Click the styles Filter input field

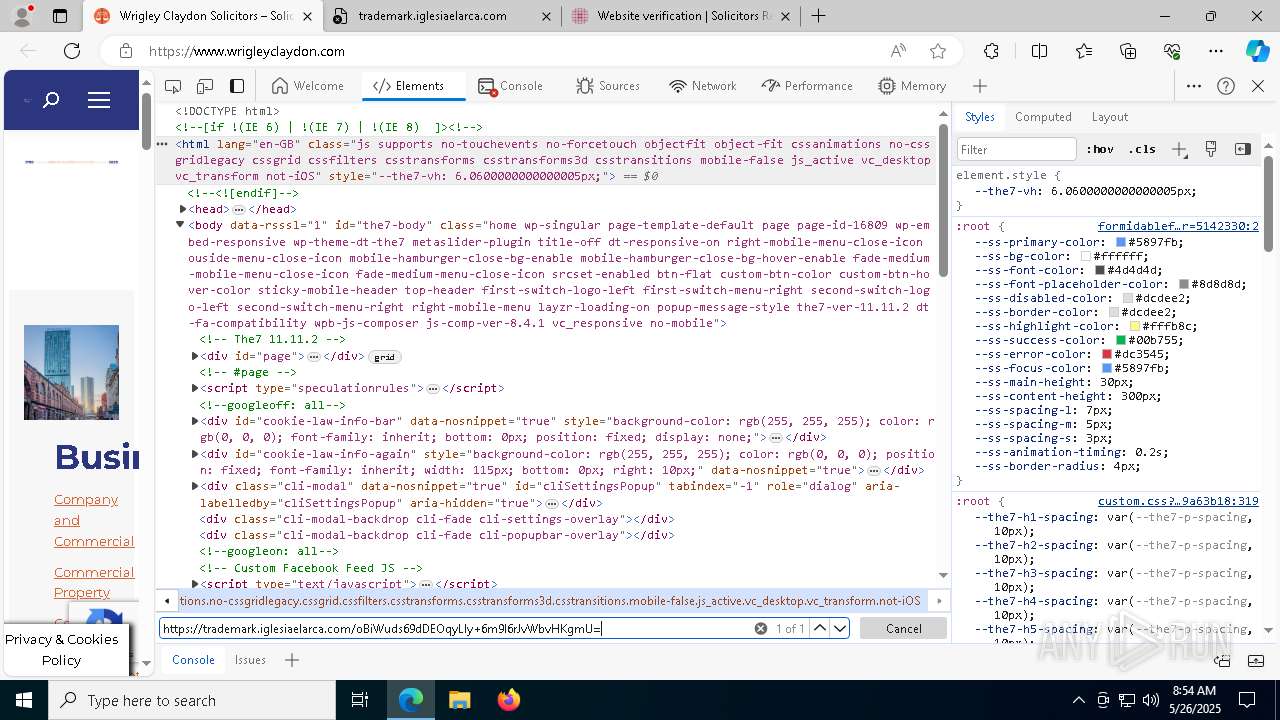(1016, 149)
